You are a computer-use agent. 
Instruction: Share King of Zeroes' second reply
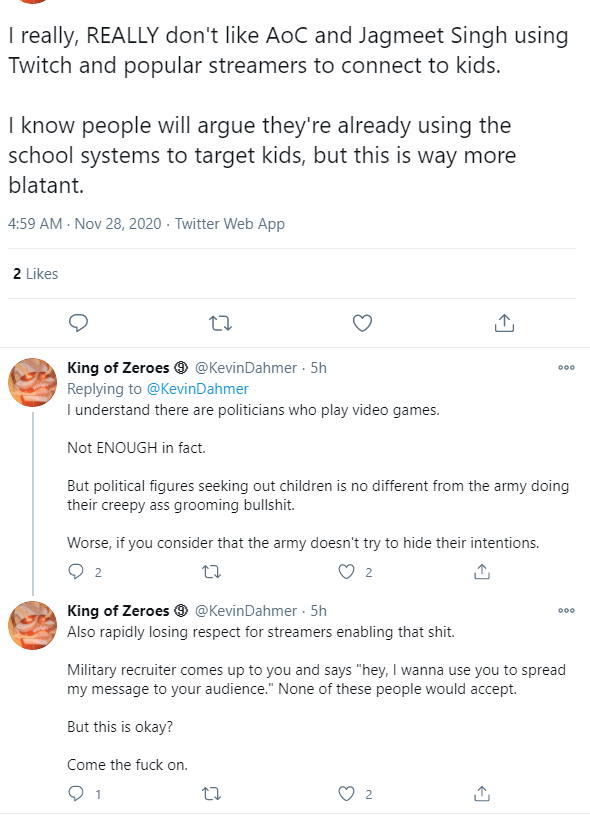pyautogui.click(x=481, y=793)
